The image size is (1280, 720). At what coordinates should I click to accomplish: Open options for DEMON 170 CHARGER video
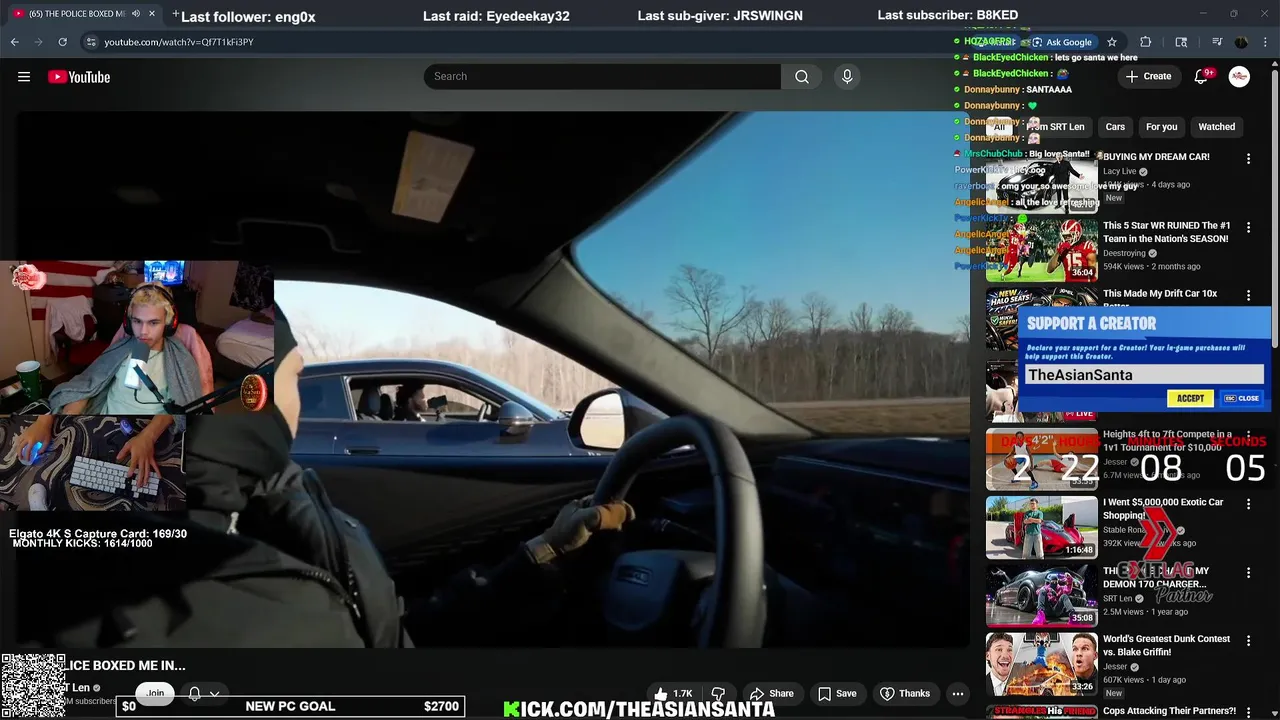tap(1248, 573)
